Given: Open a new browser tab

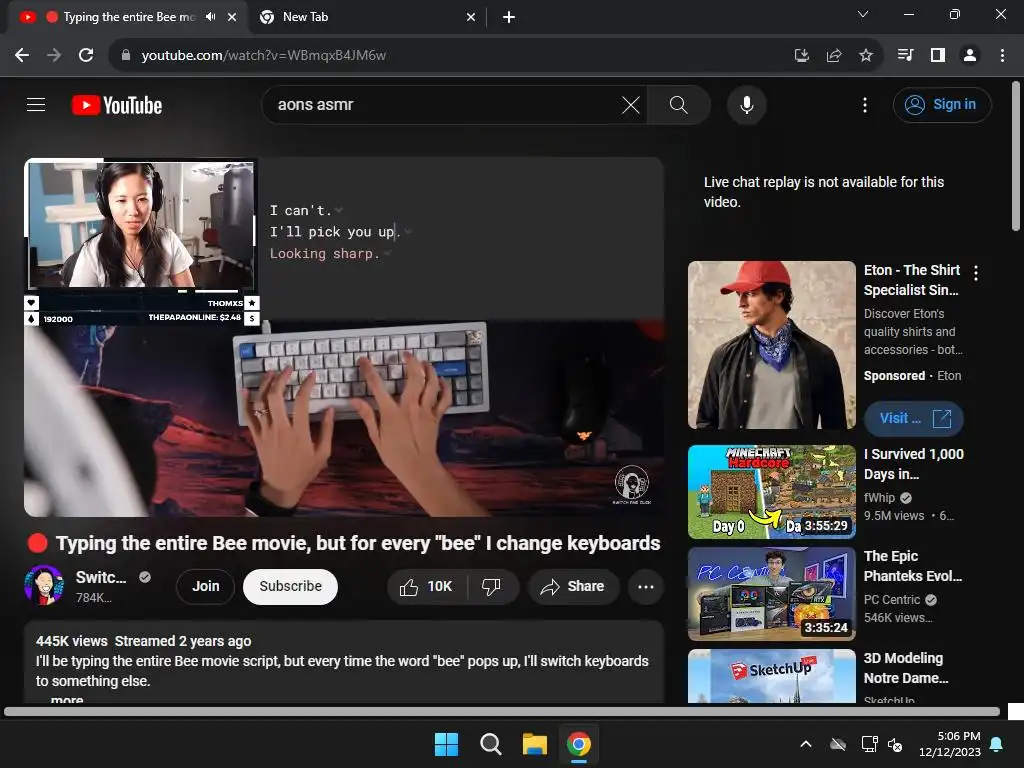Looking at the screenshot, I should tap(509, 17).
